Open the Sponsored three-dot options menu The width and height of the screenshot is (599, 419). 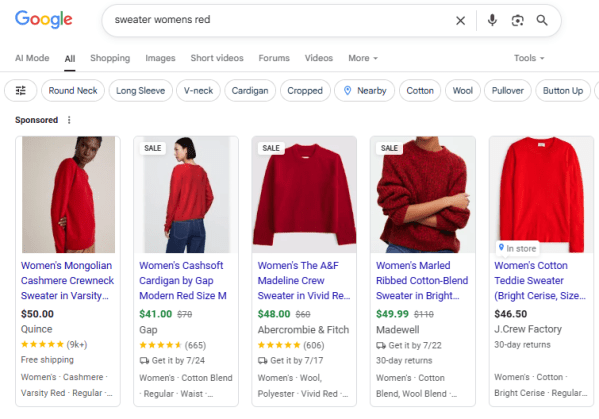(69, 120)
